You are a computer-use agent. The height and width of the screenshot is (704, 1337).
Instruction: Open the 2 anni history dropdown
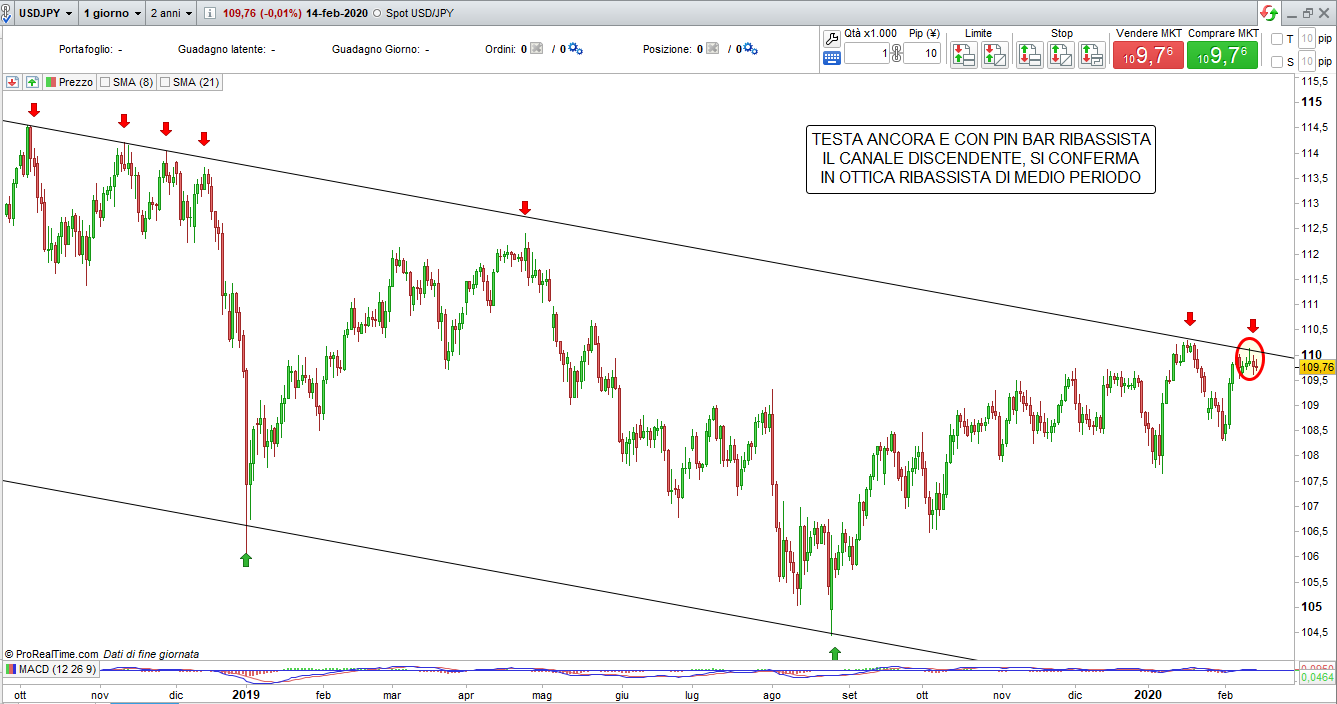pyautogui.click(x=170, y=14)
